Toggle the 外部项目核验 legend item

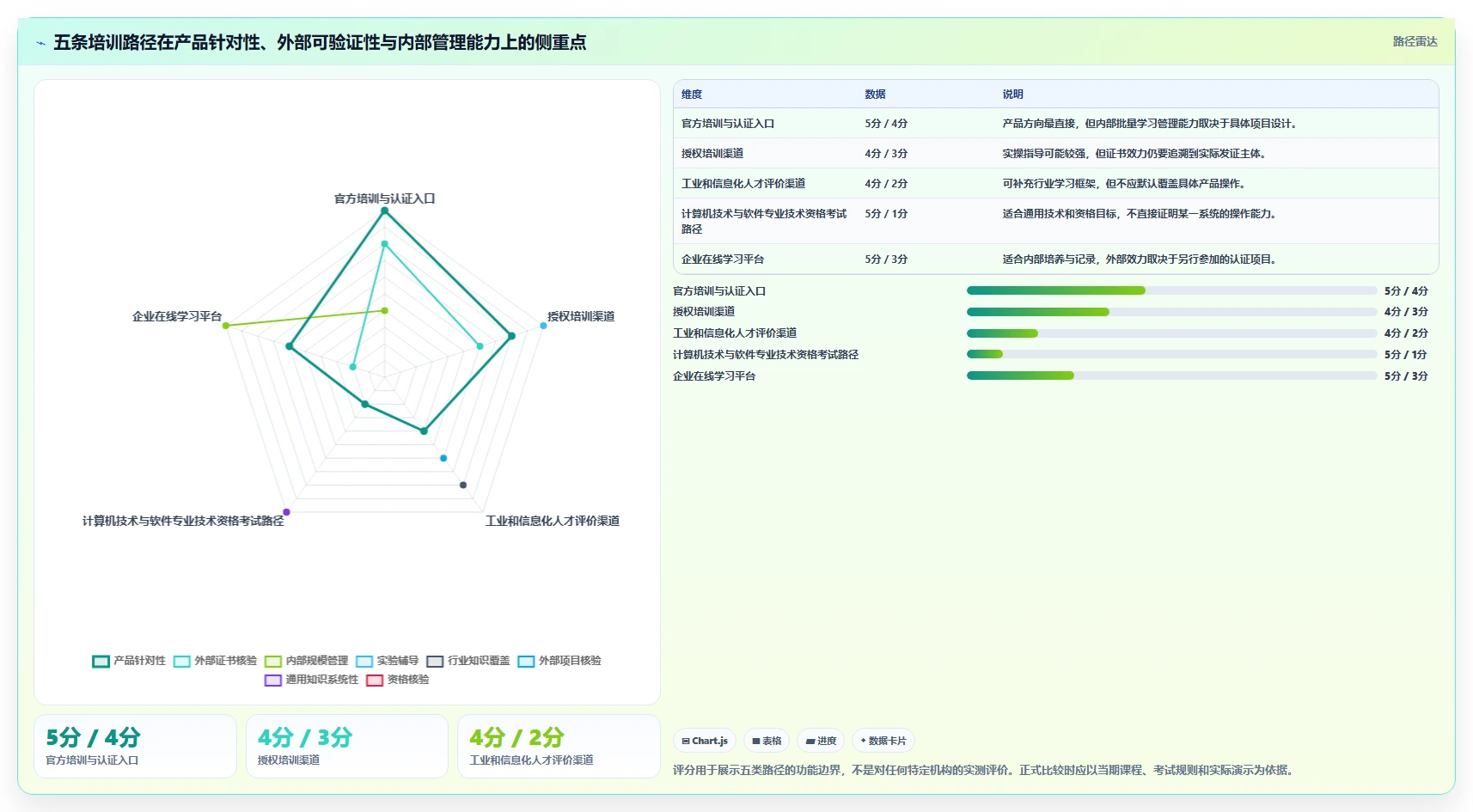(x=559, y=661)
